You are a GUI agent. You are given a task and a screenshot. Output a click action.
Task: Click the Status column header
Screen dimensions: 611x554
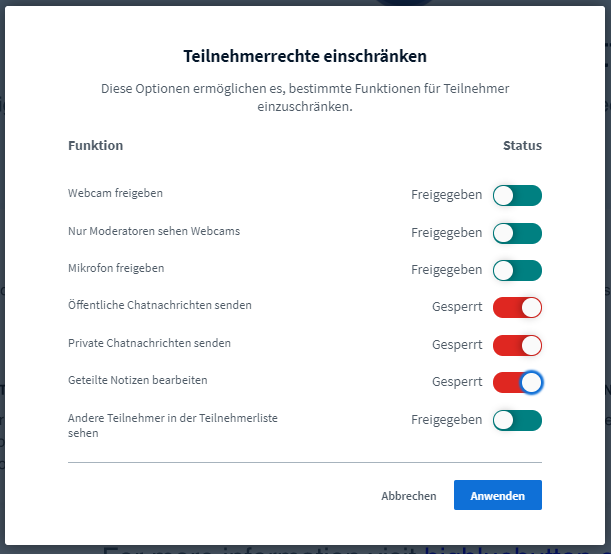coord(522,146)
